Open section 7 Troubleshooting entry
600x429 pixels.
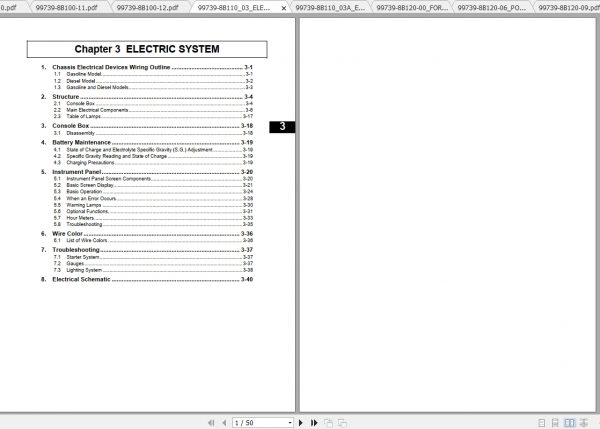click(x=147, y=250)
